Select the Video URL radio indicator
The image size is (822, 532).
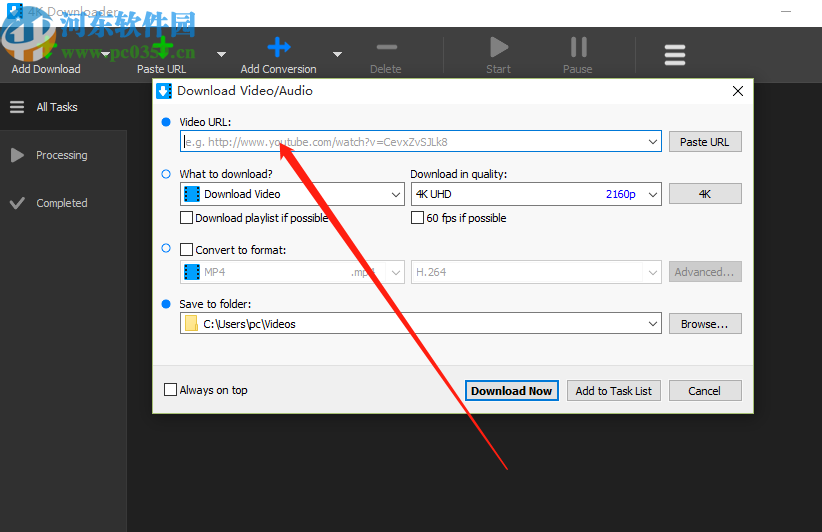pos(166,122)
